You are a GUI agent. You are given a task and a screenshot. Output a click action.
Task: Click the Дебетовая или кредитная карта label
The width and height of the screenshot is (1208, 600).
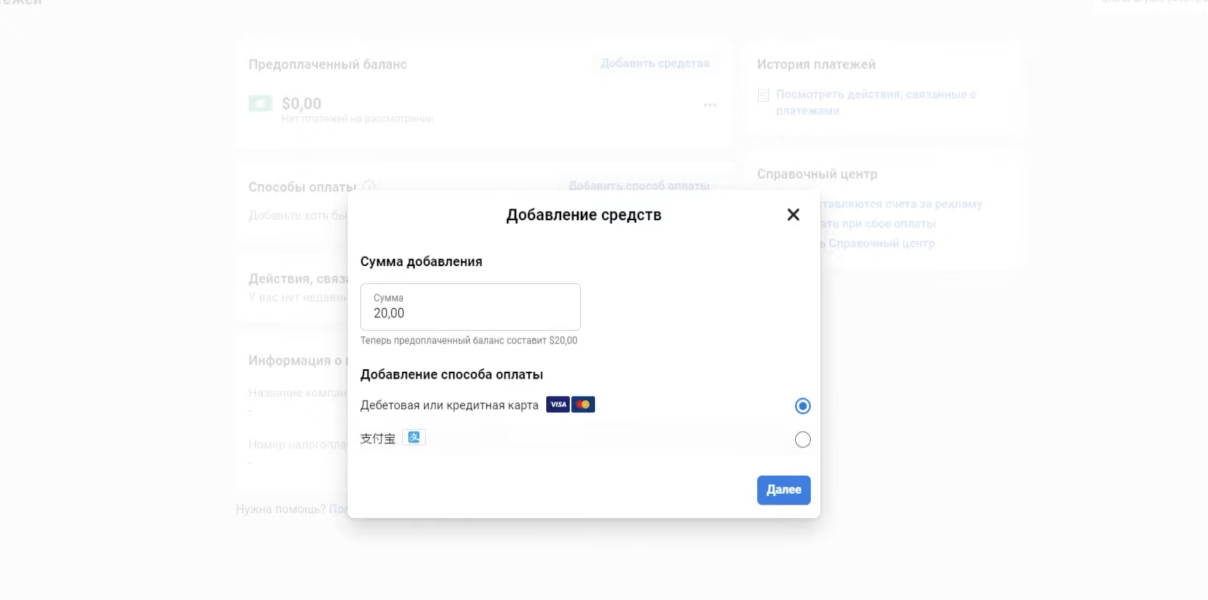(449, 405)
